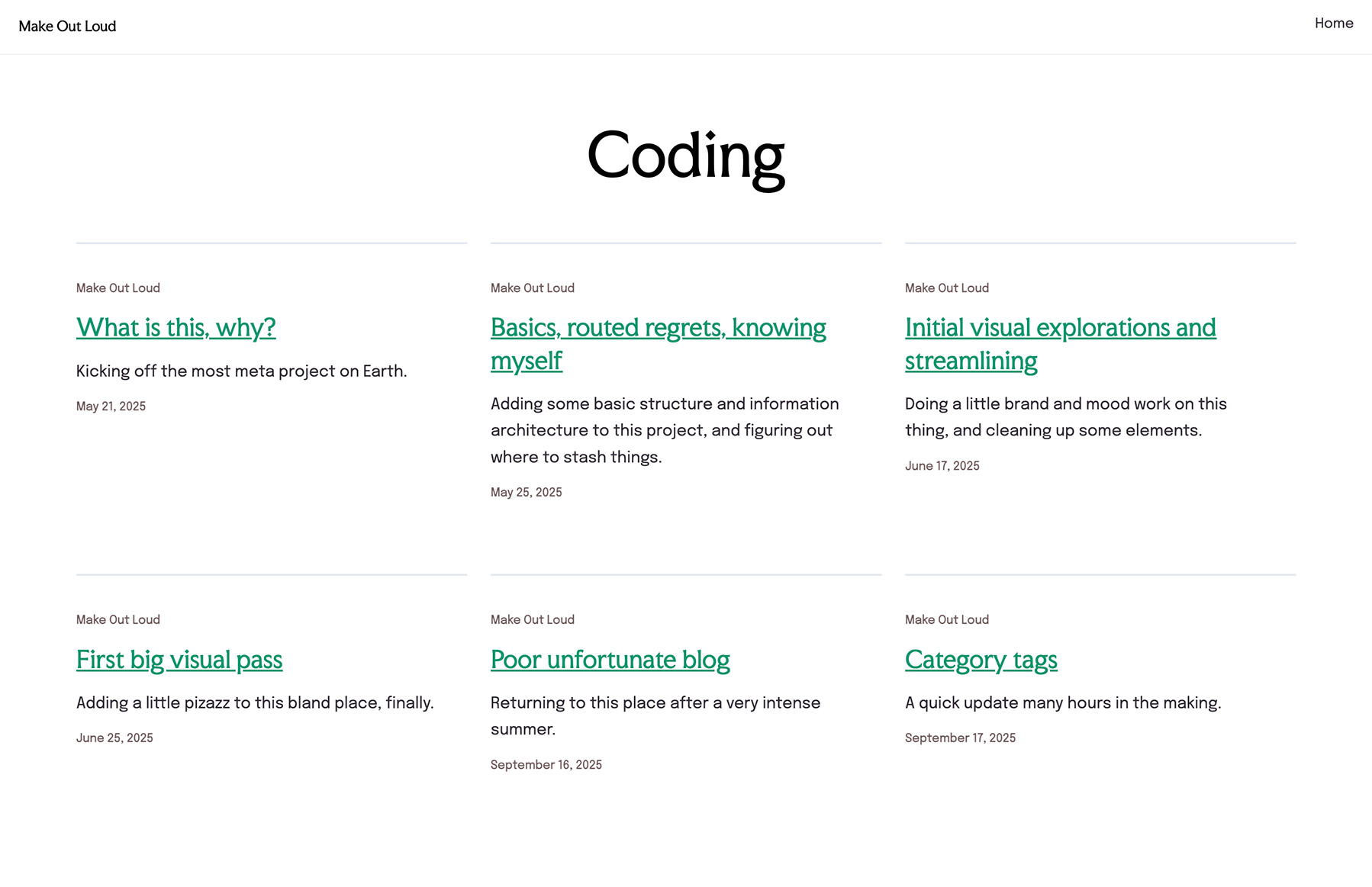Click the May 21, 2025 post date
This screenshot has width=1372, height=887.
point(111,407)
